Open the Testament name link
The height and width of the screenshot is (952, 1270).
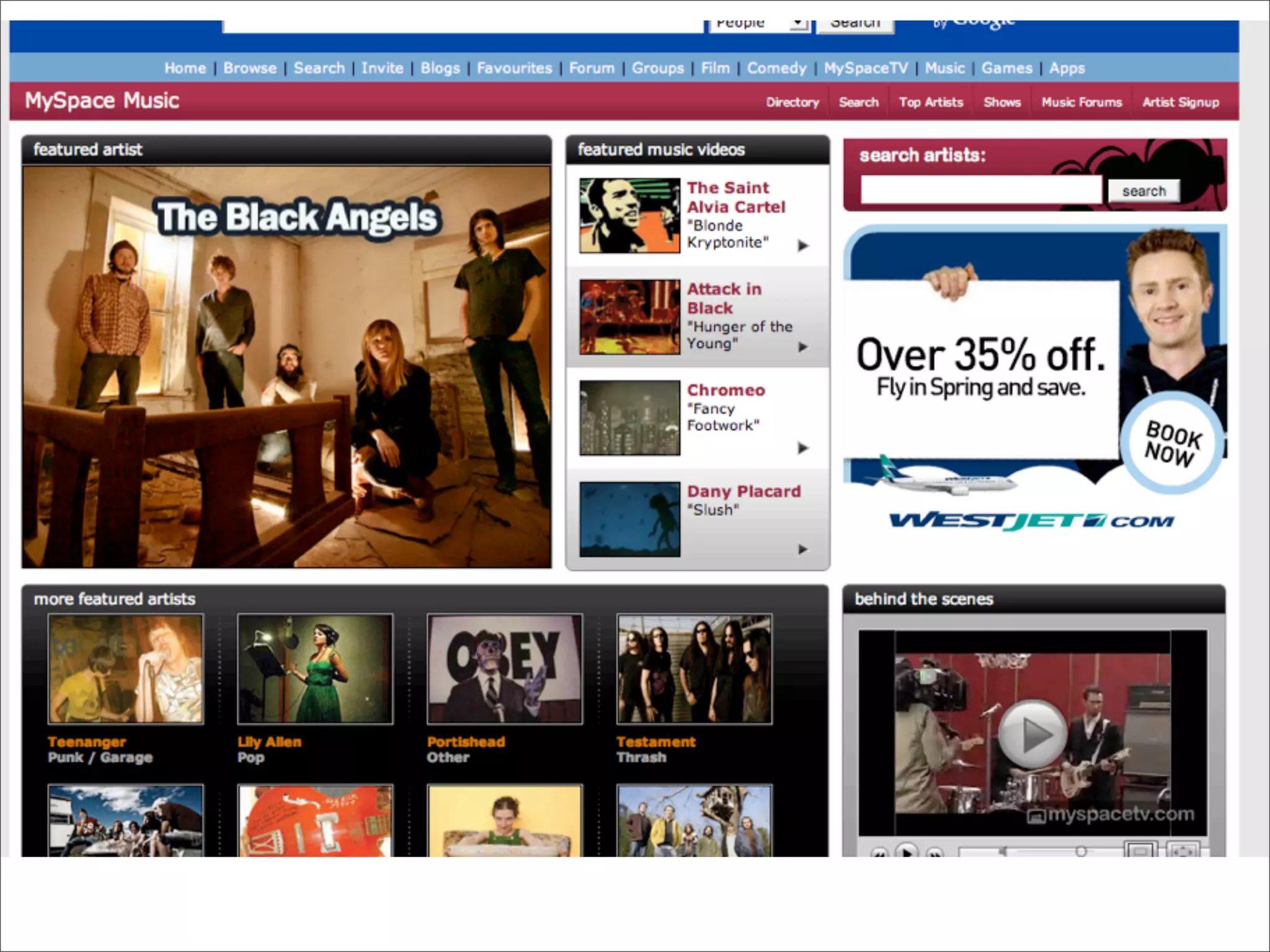(656, 742)
